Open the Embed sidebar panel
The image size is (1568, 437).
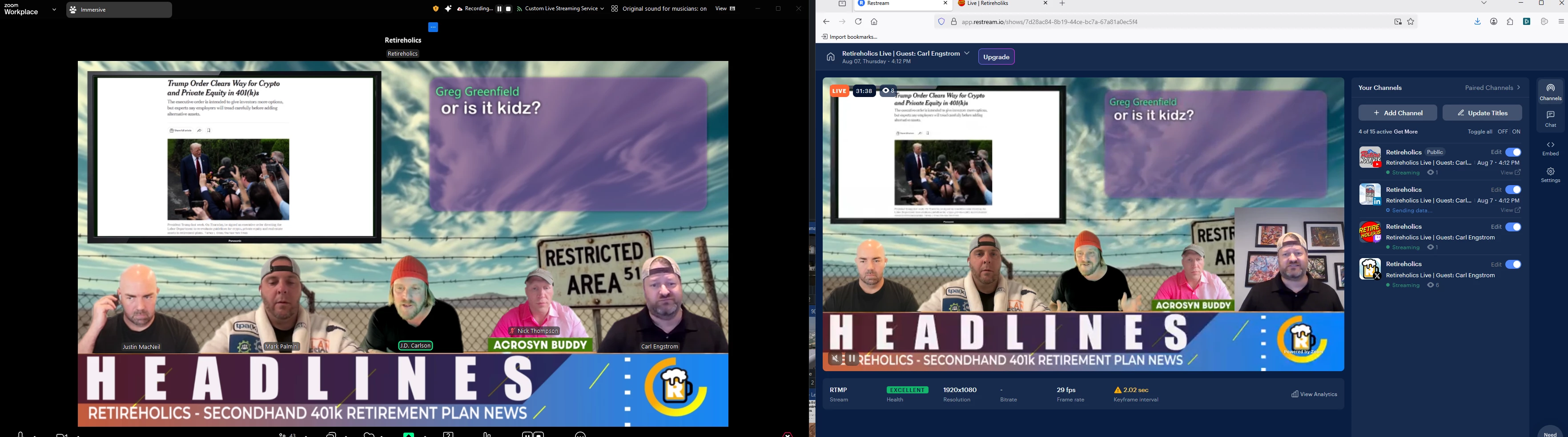tap(1550, 149)
